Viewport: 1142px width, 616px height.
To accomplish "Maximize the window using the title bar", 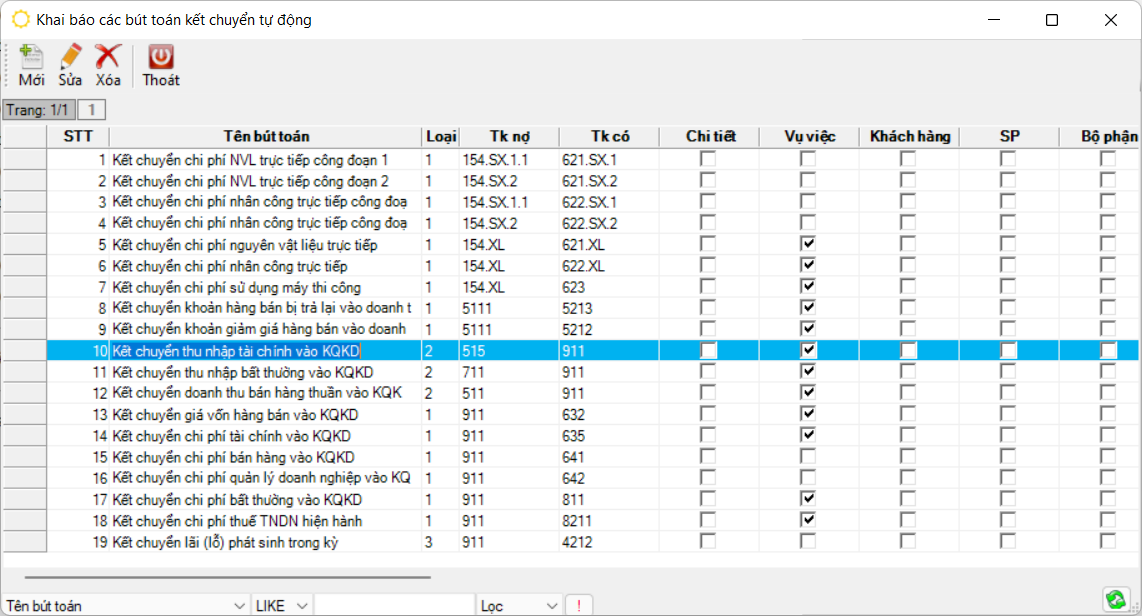I will 1051,20.
